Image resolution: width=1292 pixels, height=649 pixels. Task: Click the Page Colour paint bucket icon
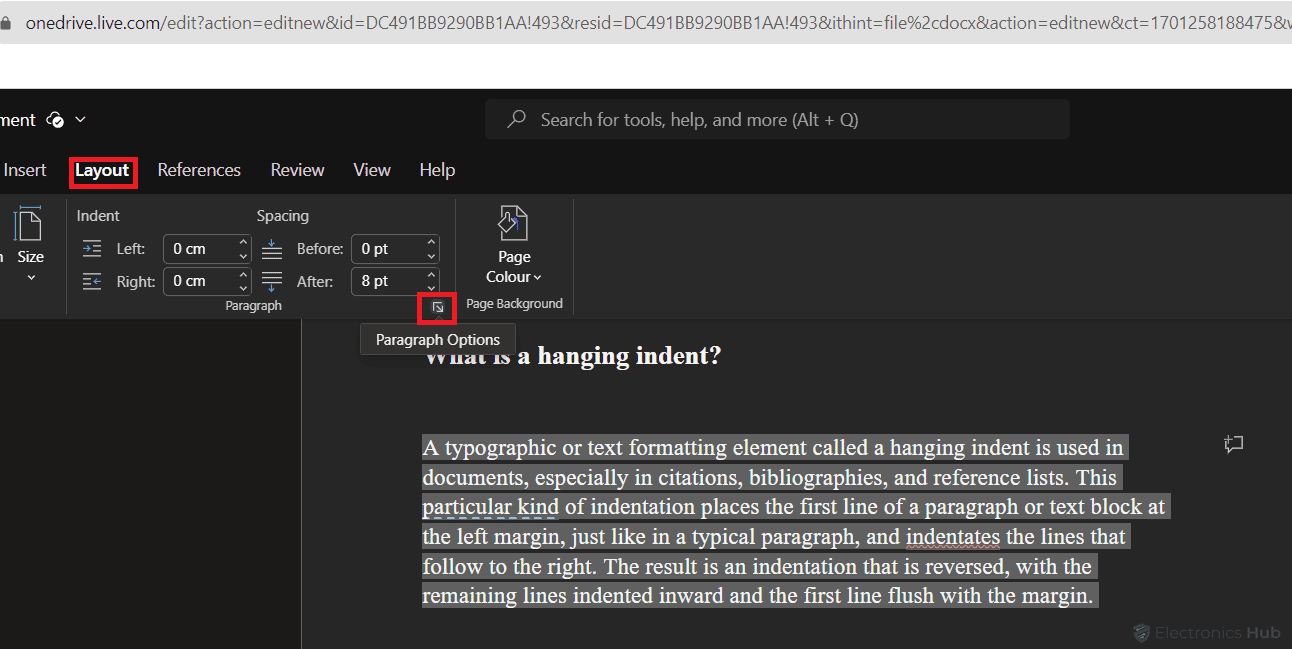(x=513, y=224)
